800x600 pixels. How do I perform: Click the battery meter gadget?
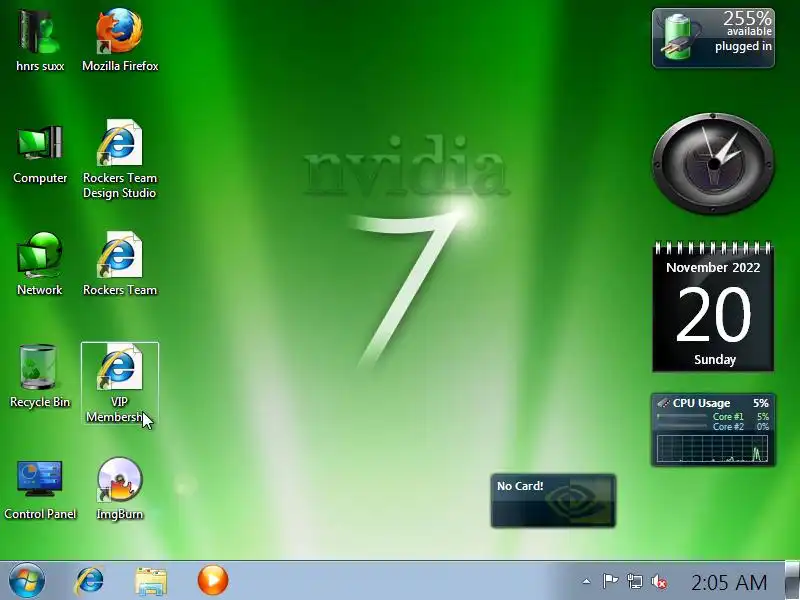pyautogui.click(x=713, y=38)
